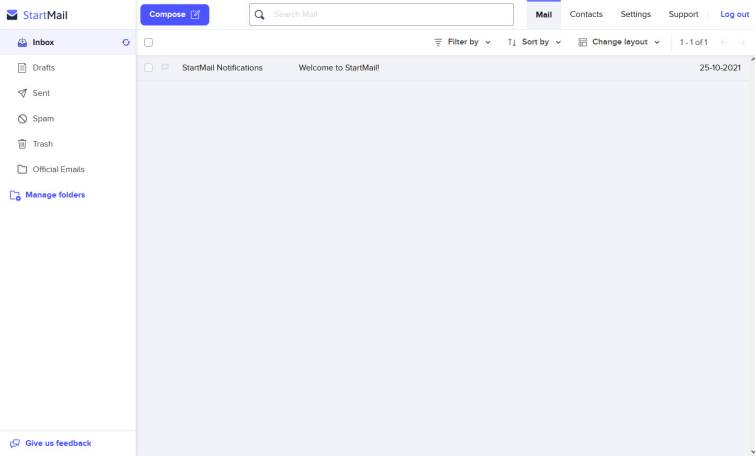Go to previous page with left arrow
Screen dimensions: 755x456
tap(724, 42)
